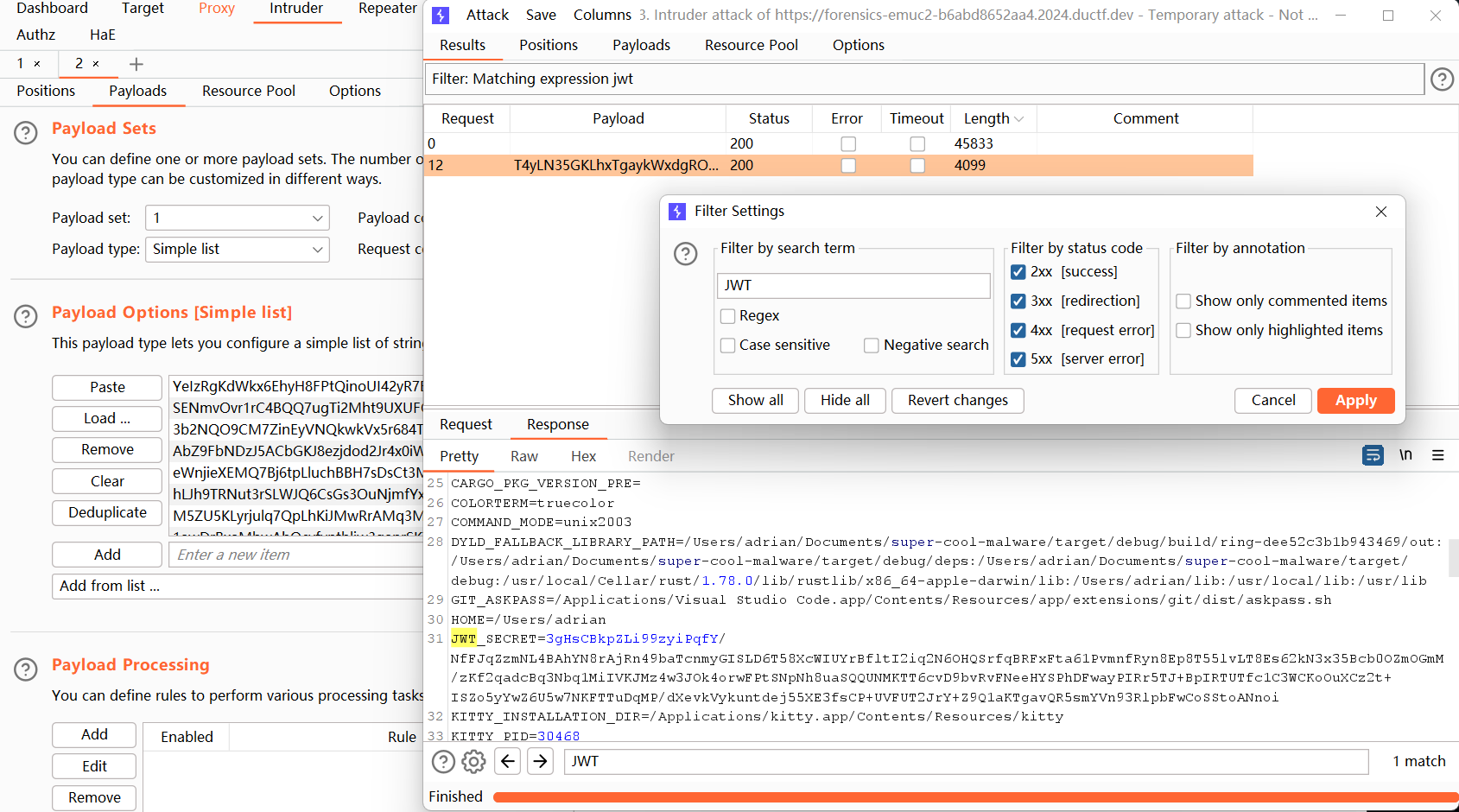Switch to attack window Payloads tab
The height and width of the screenshot is (812, 1459).
point(641,45)
